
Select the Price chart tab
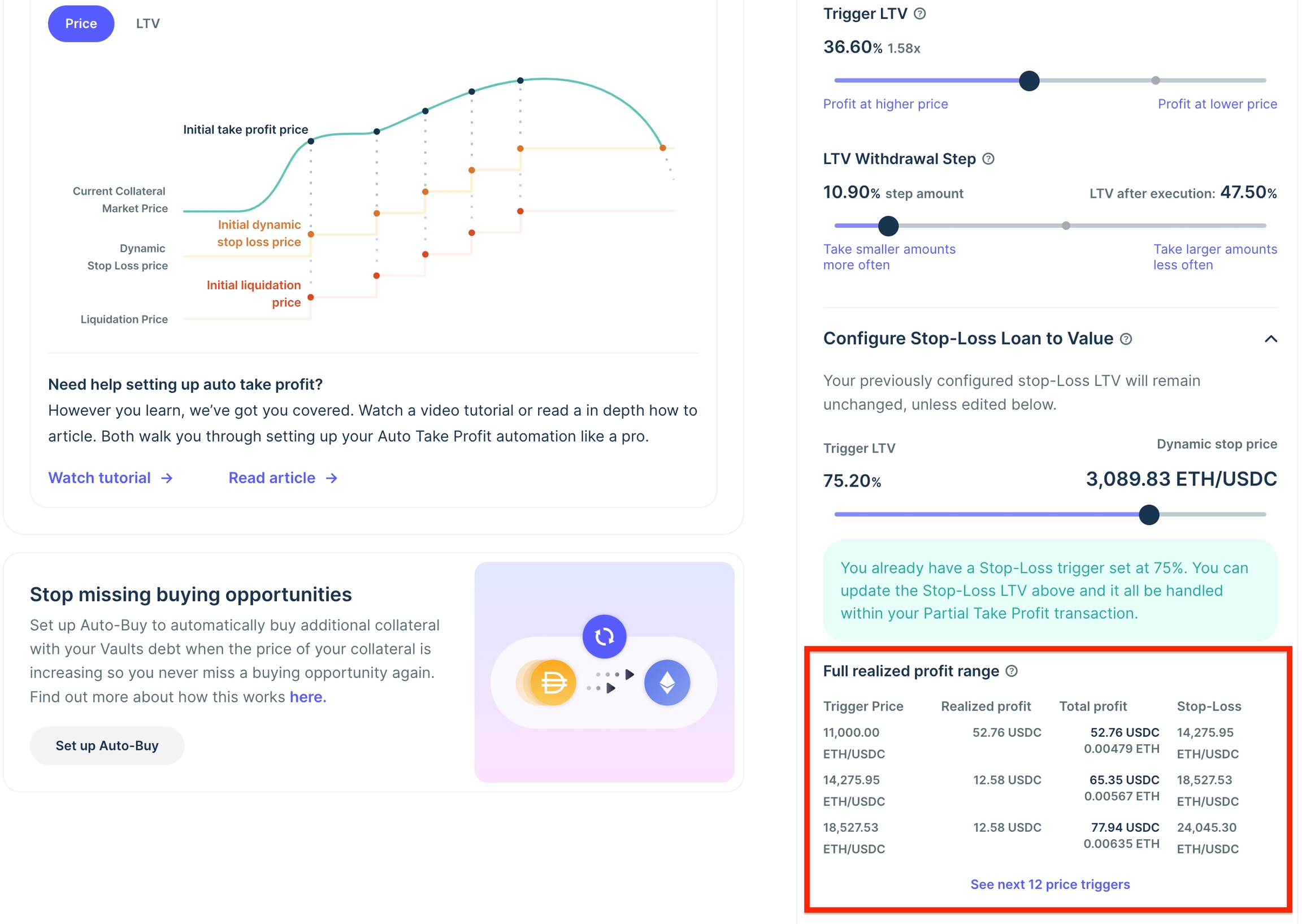click(81, 23)
